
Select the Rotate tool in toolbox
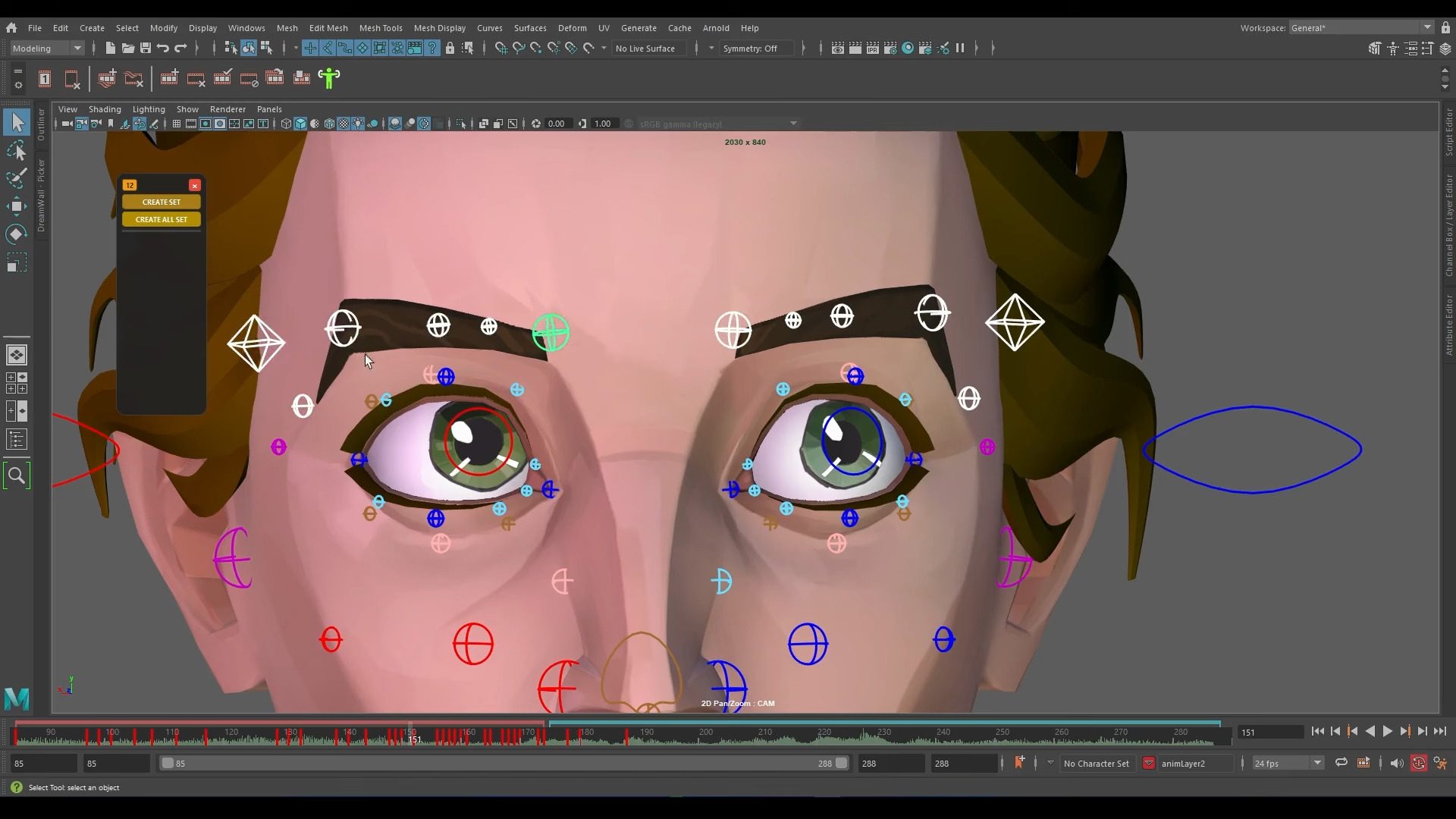tap(16, 234)
